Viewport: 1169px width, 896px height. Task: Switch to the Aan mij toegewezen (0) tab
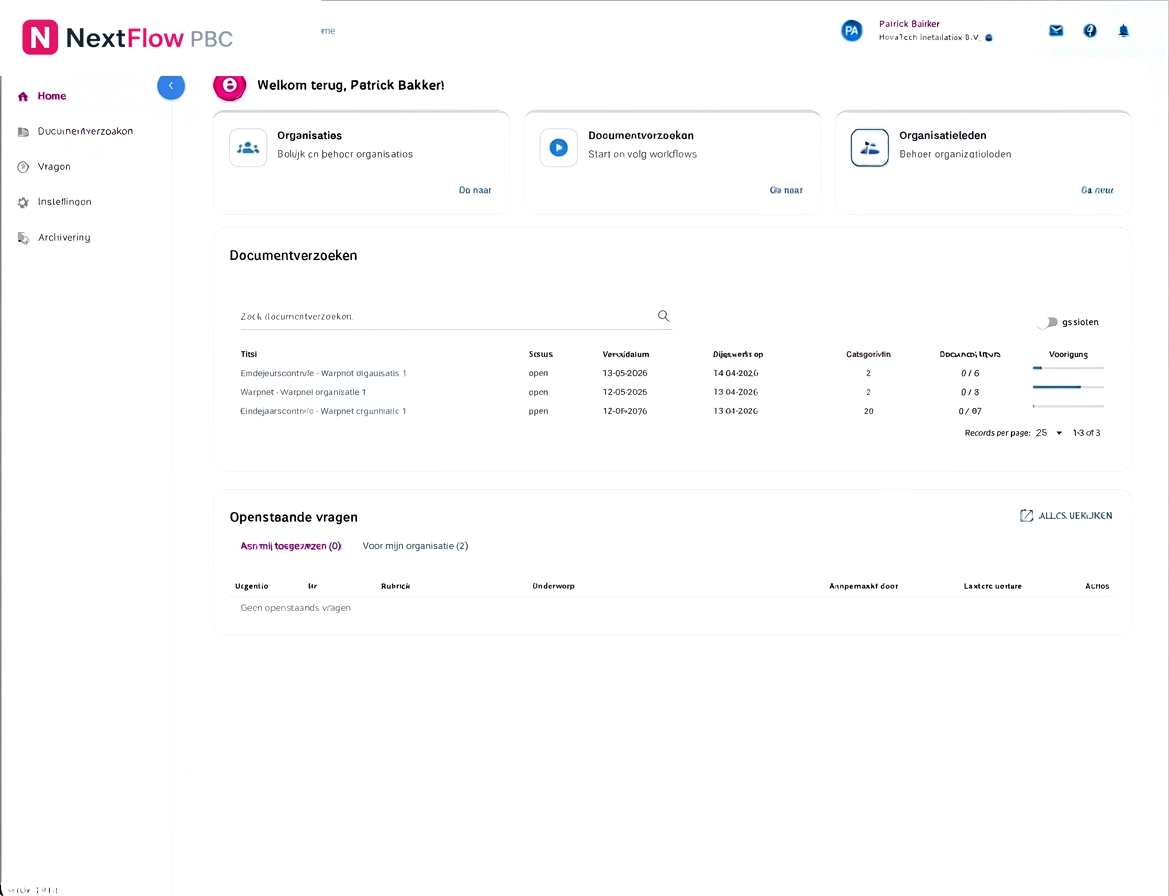coord(291,546)
